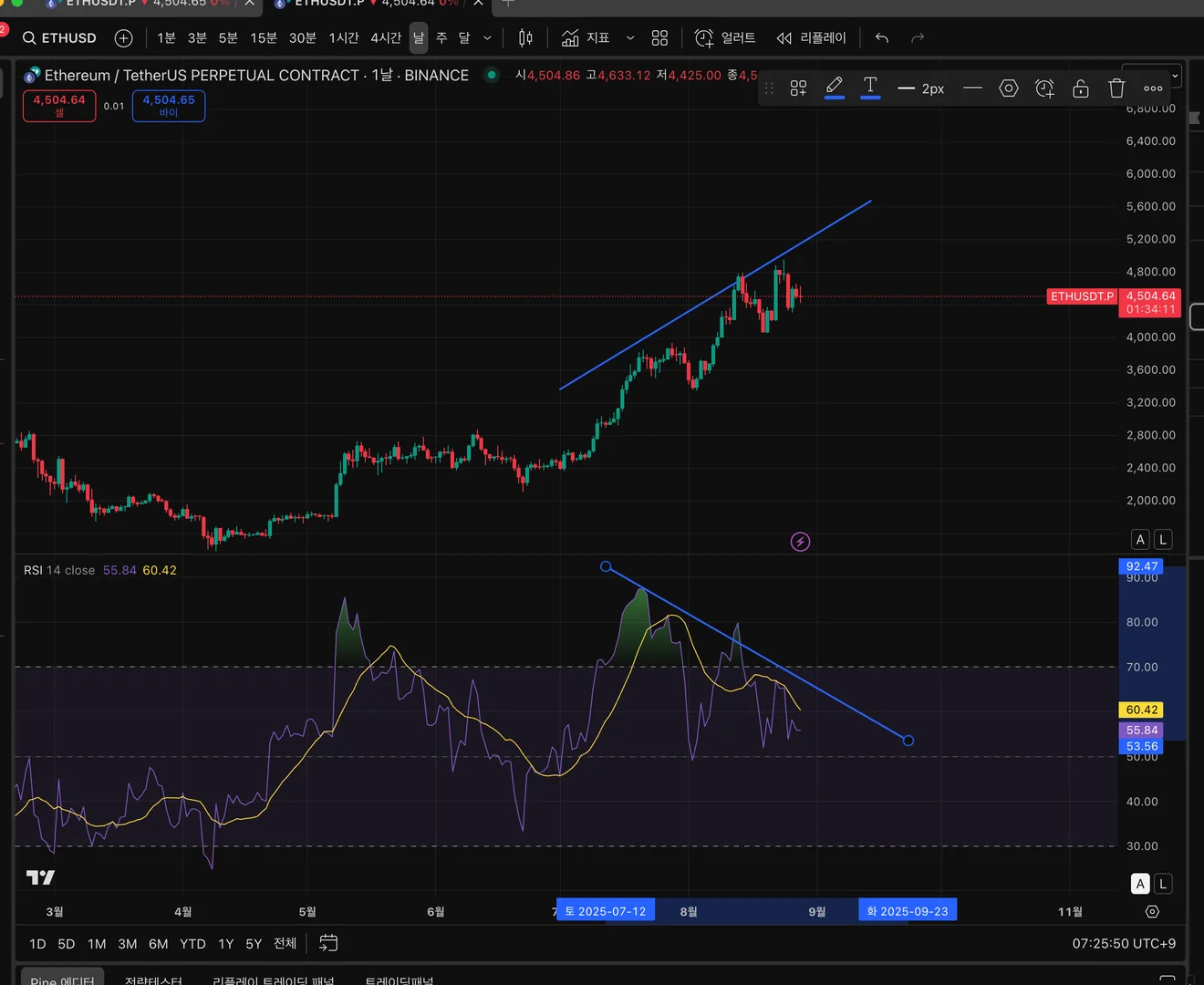Screen dimensions: 1204x985
Task: Click the plus icon beside ETHUSD
Action: pyautogui.click(x=124, y=38)
